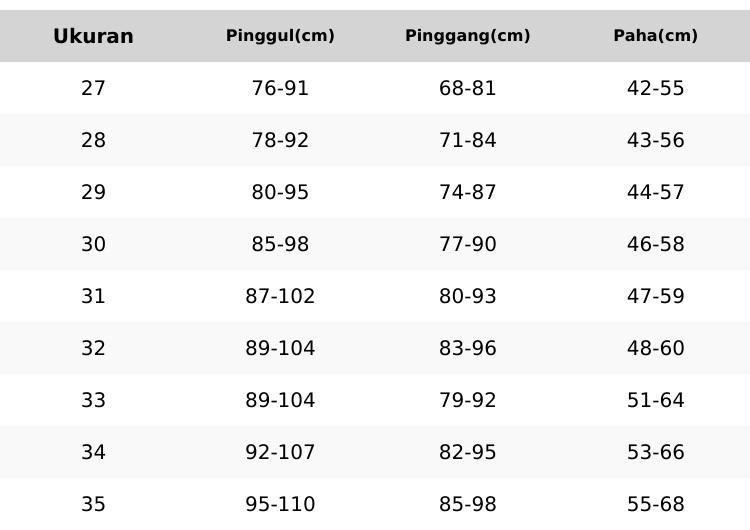
Task: Select the 55-68 Paha value
Action: click(655, 505)
